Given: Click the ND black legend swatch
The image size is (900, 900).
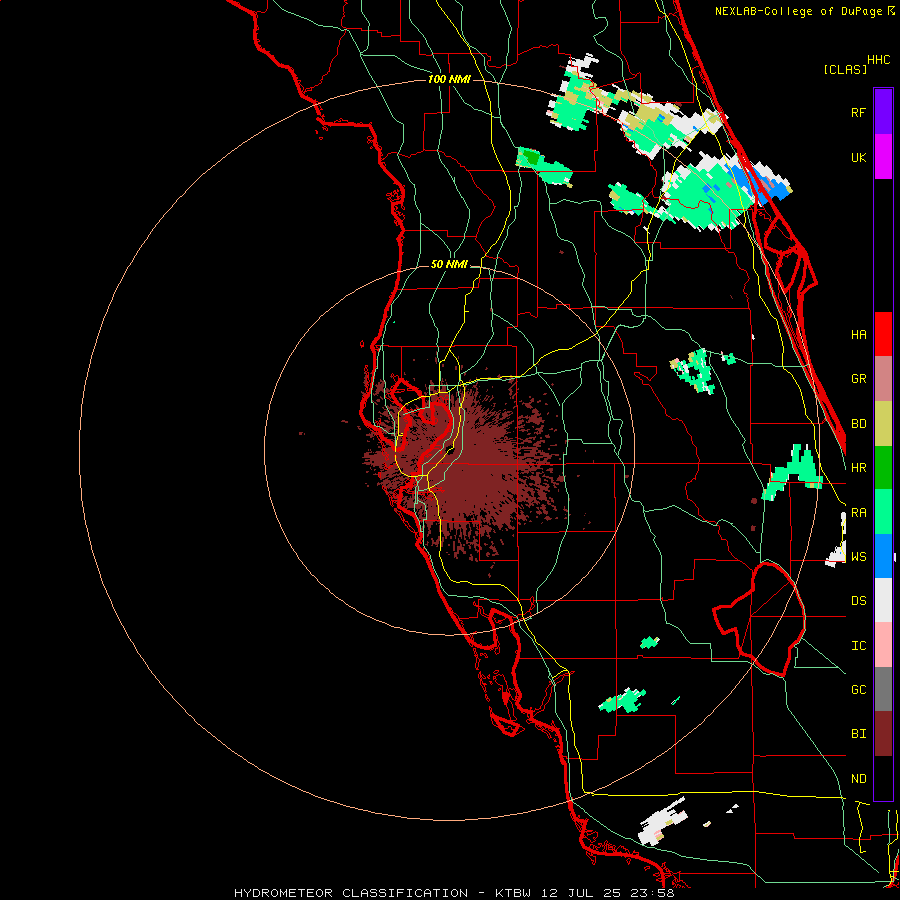Looking at the screenshot, I should (x=883, y=778).
